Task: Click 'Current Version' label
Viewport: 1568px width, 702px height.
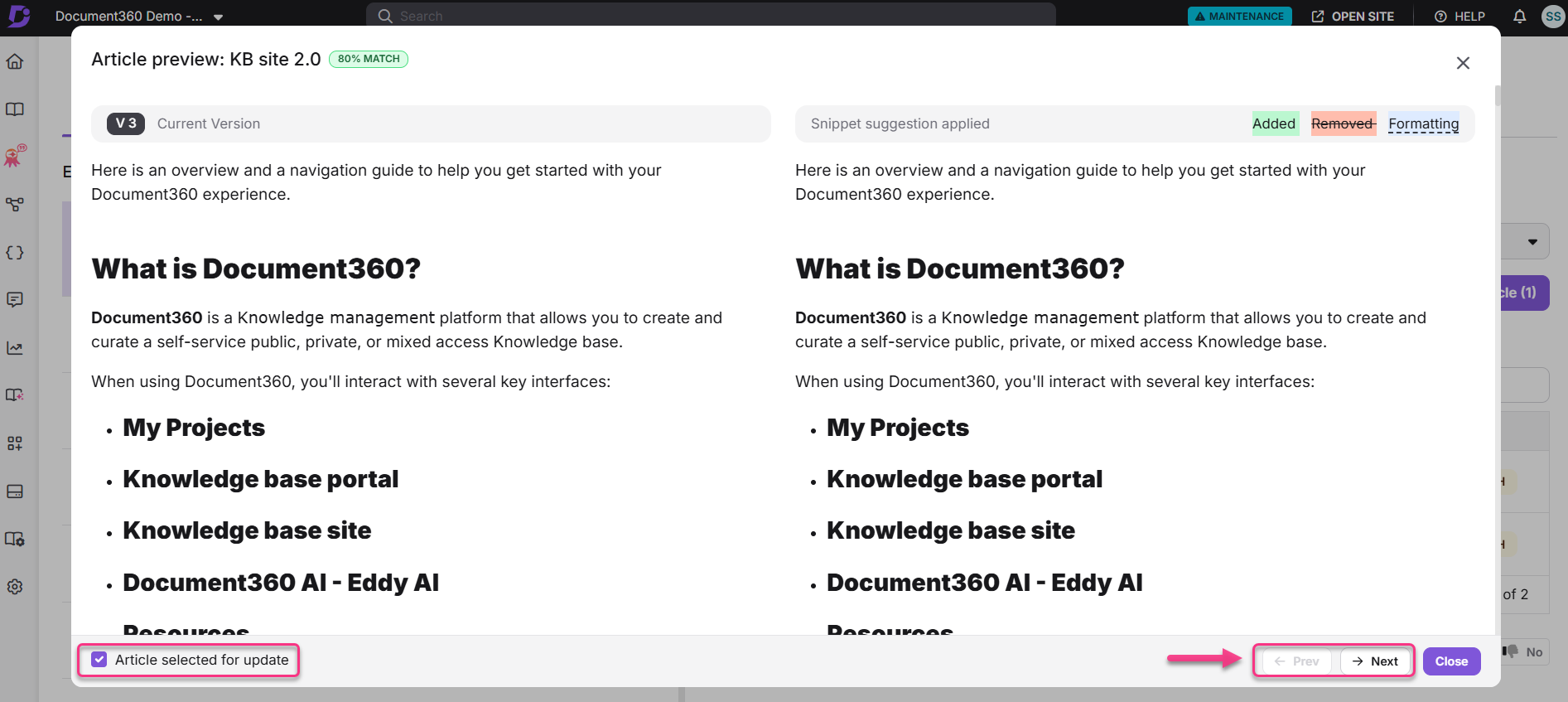Action: click(209, 123)
